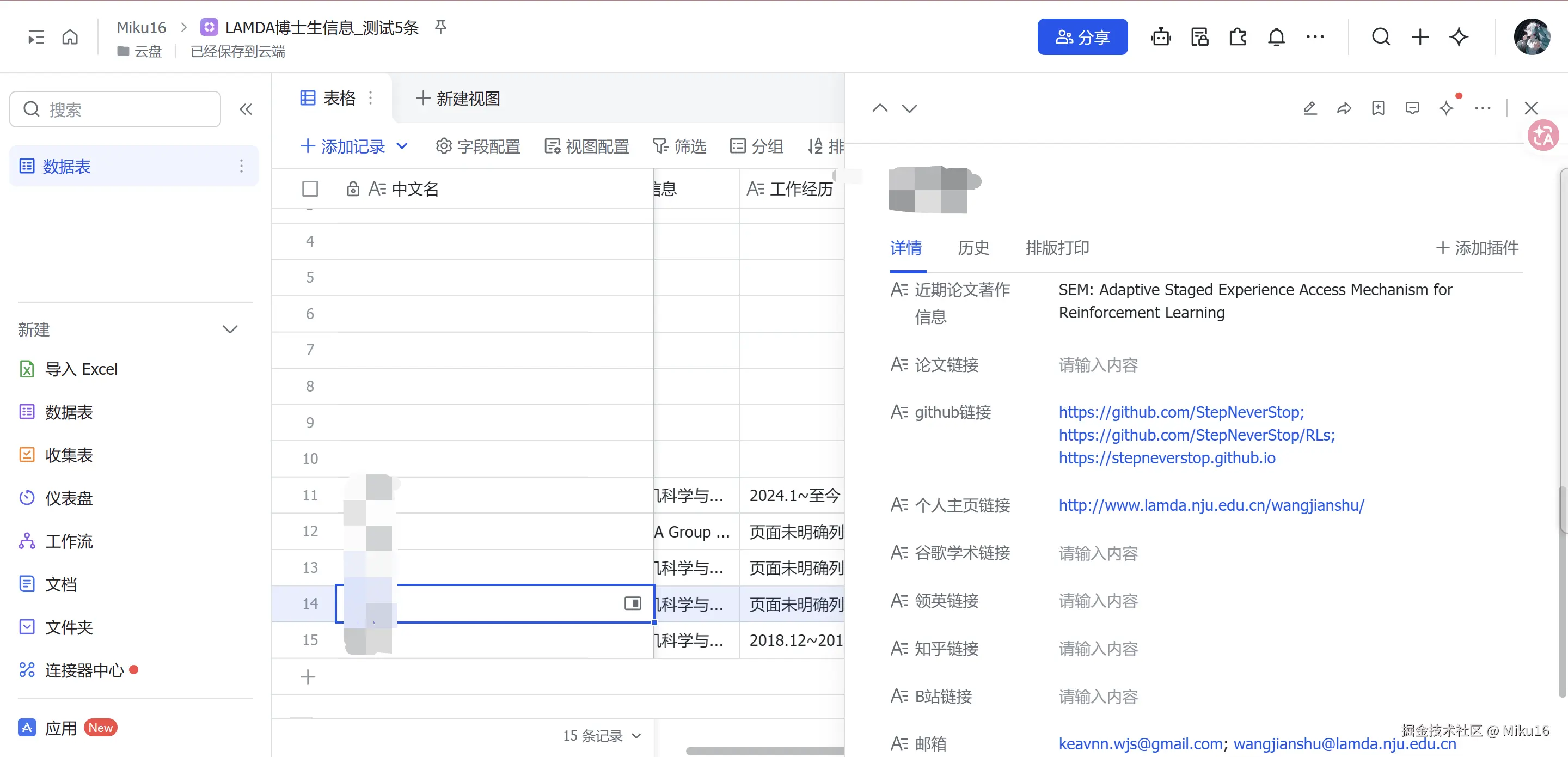Switch to the 排版打印 tab
The image size is (1568, 757).
click(x=1057, y=248)
